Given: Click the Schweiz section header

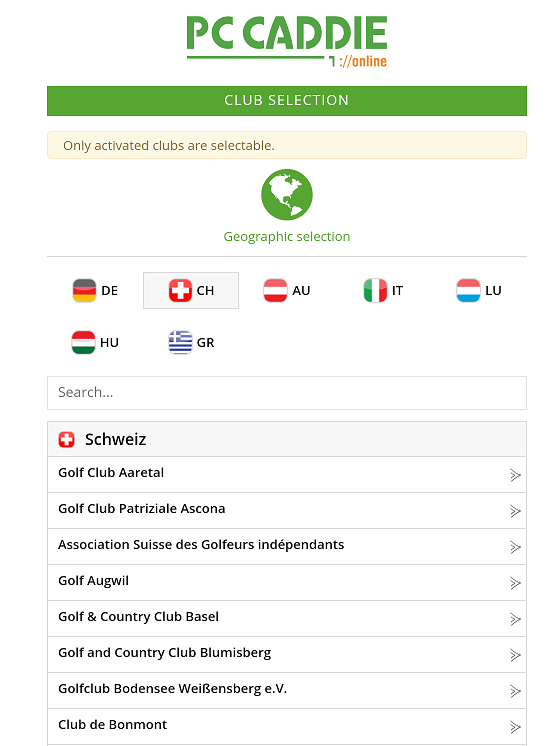Looking at the screenshot, I should tap(287, 439).
